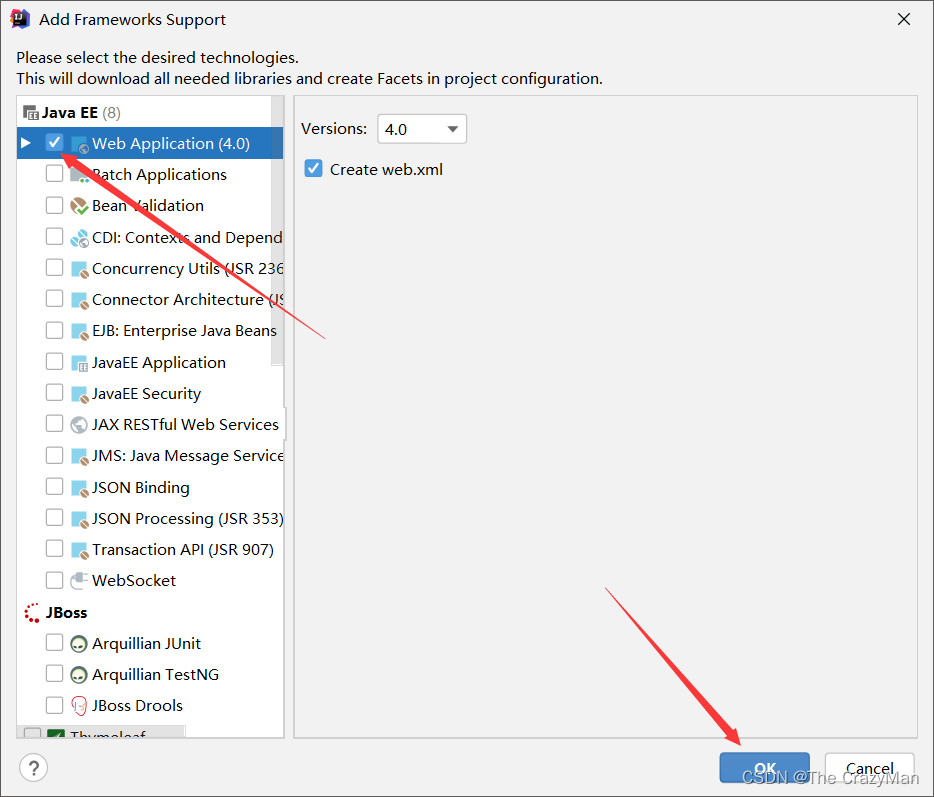
Task: Click the EJB Enterprise Java Beans icon
Action: point(79,331)
